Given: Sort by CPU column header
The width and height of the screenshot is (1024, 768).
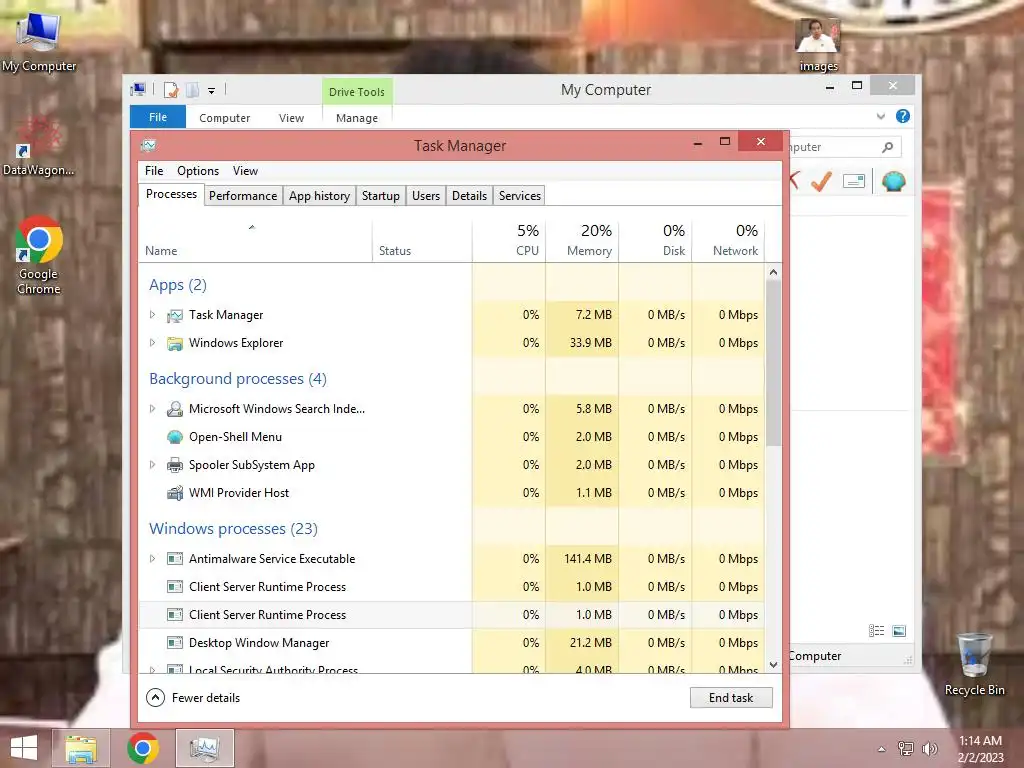Looking at the screenshot, I should [x=509, y=240].
